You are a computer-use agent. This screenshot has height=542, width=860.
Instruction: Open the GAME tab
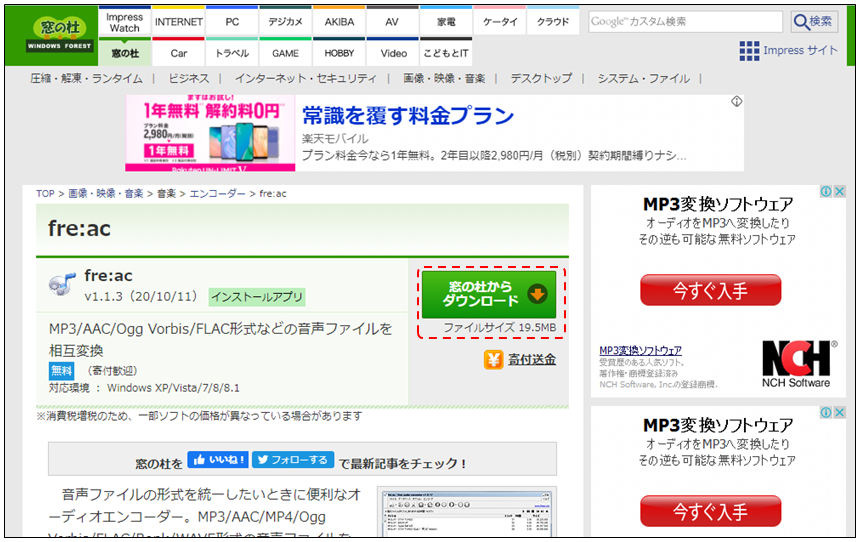point(285,53)
